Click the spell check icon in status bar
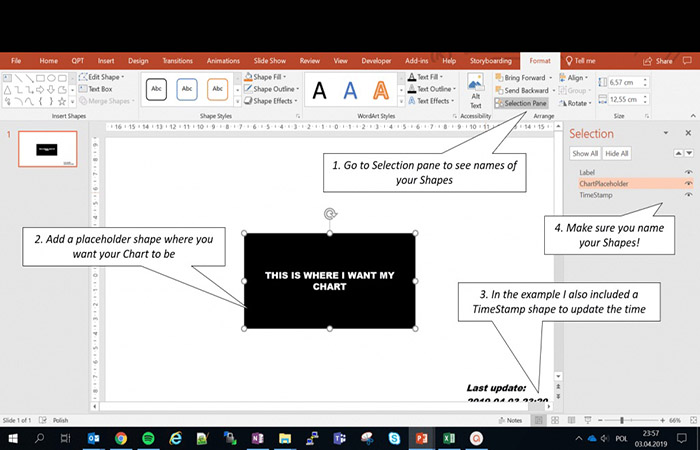The width and height of the screenshot is (700, 450). (43, 420)
